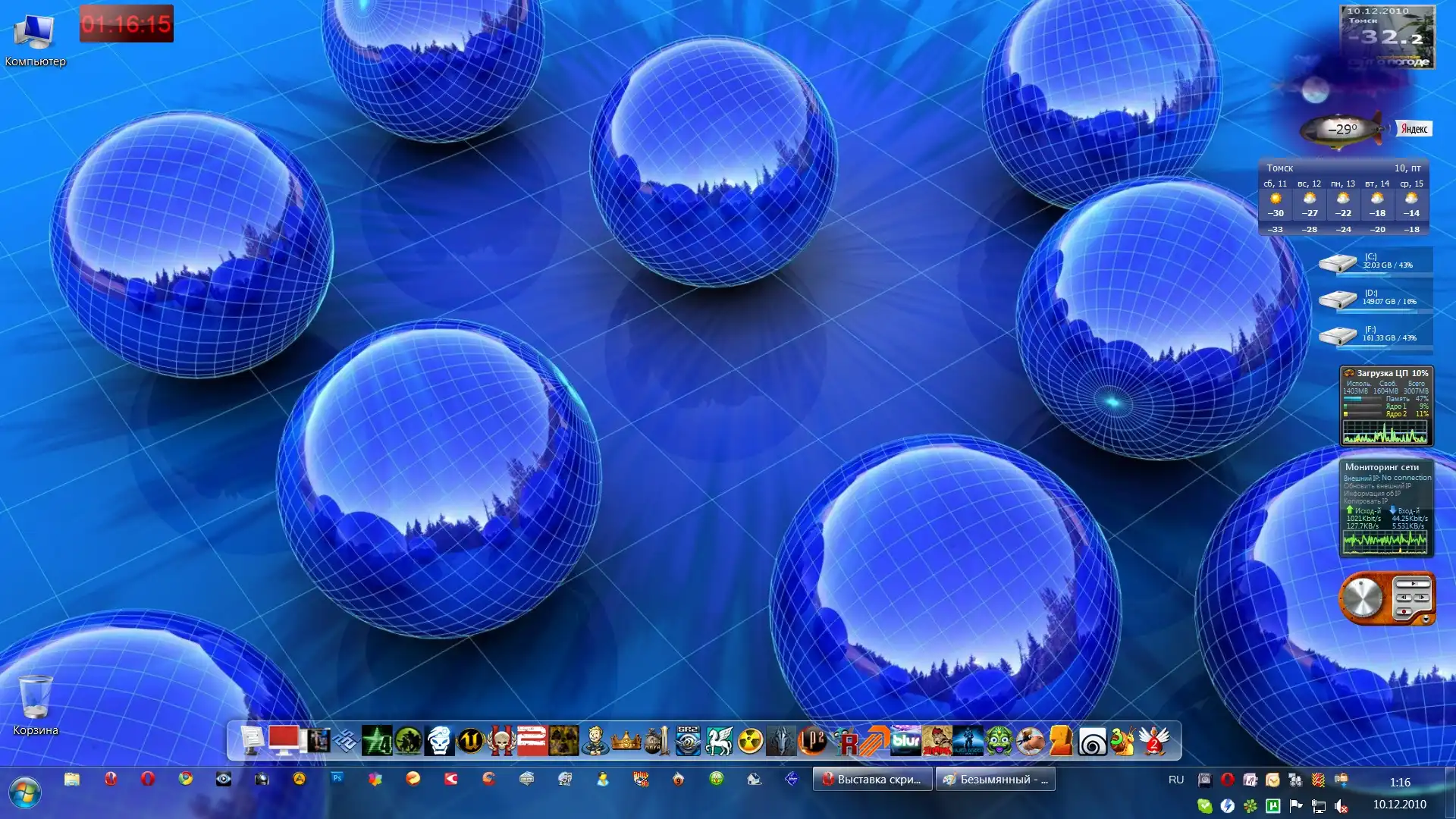Viewport: 1456px width, 819px height.
Task: Open the Action Center flag tray menu
Action: 1296,806
